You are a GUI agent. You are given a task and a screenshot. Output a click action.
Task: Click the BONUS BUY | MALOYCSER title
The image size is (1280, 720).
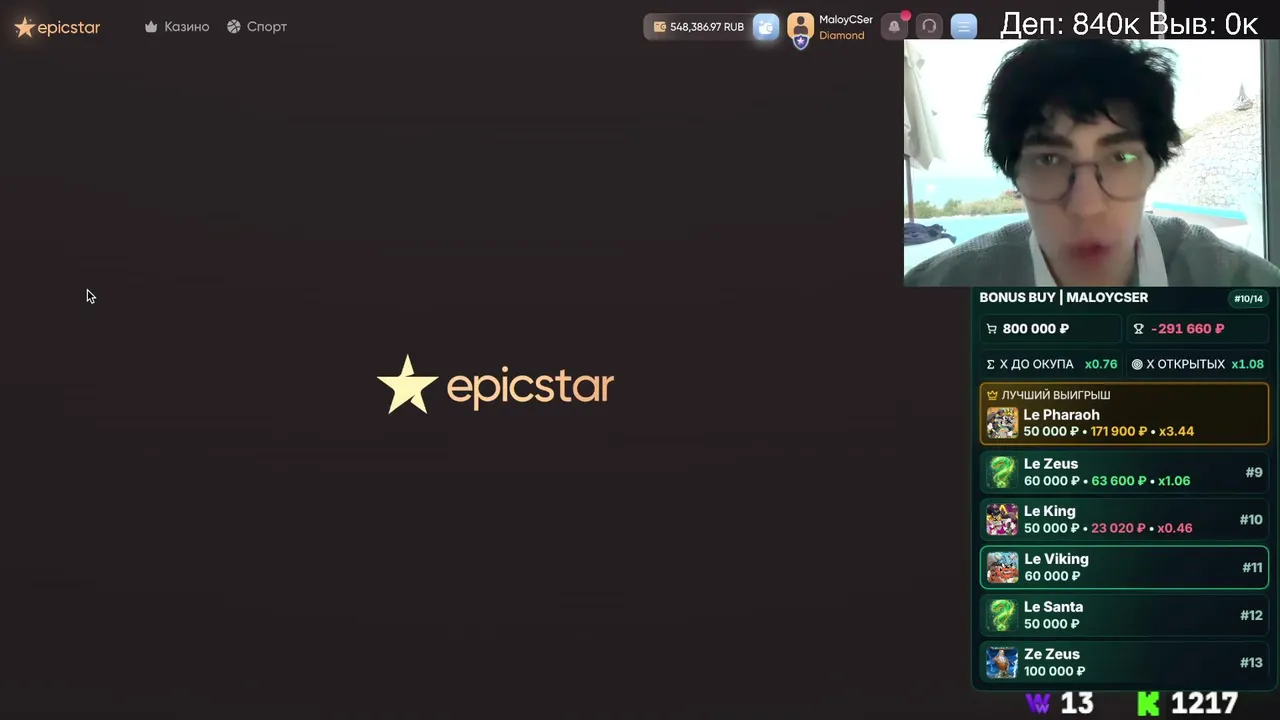pyautogui.click(x=1063, y=297)
